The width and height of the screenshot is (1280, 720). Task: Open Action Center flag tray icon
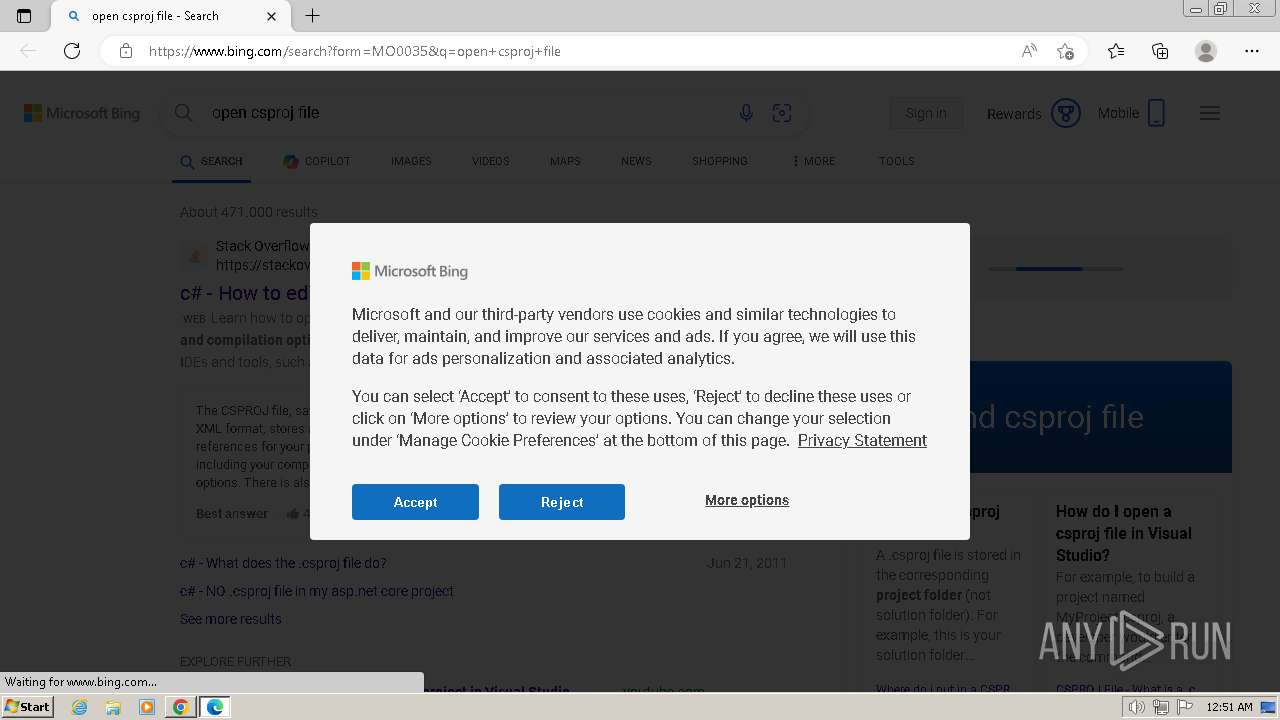tap(1184, 707)
